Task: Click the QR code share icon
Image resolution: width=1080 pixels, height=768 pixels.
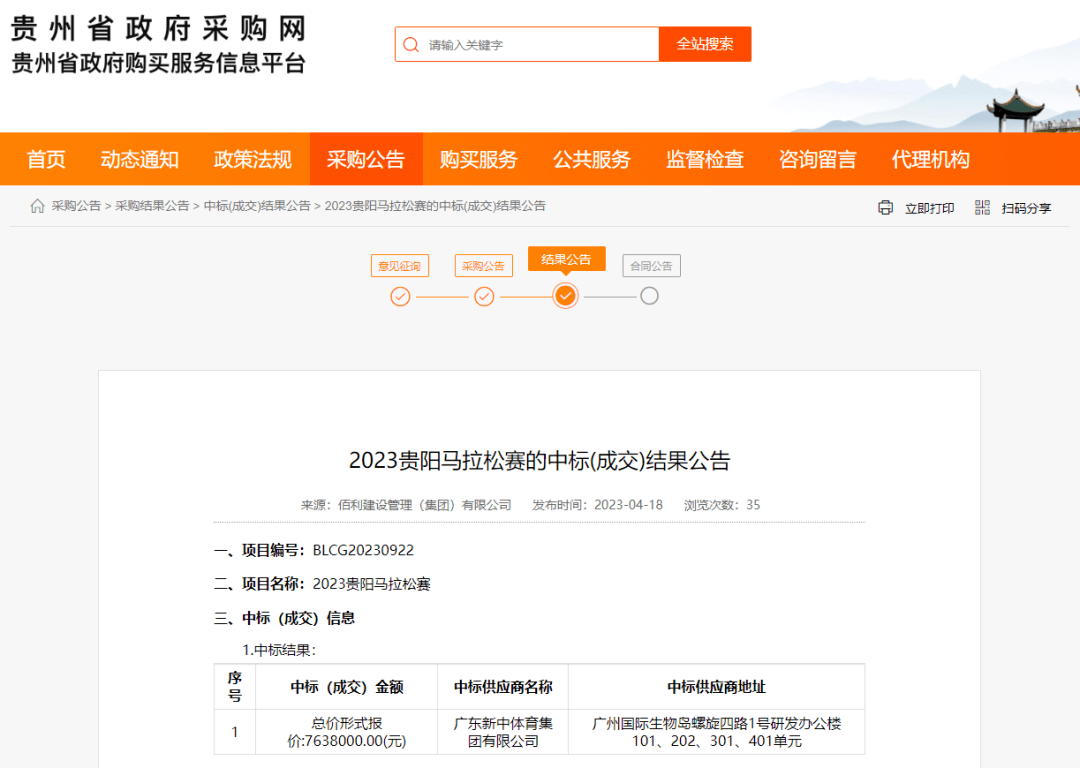Action: 982,207
